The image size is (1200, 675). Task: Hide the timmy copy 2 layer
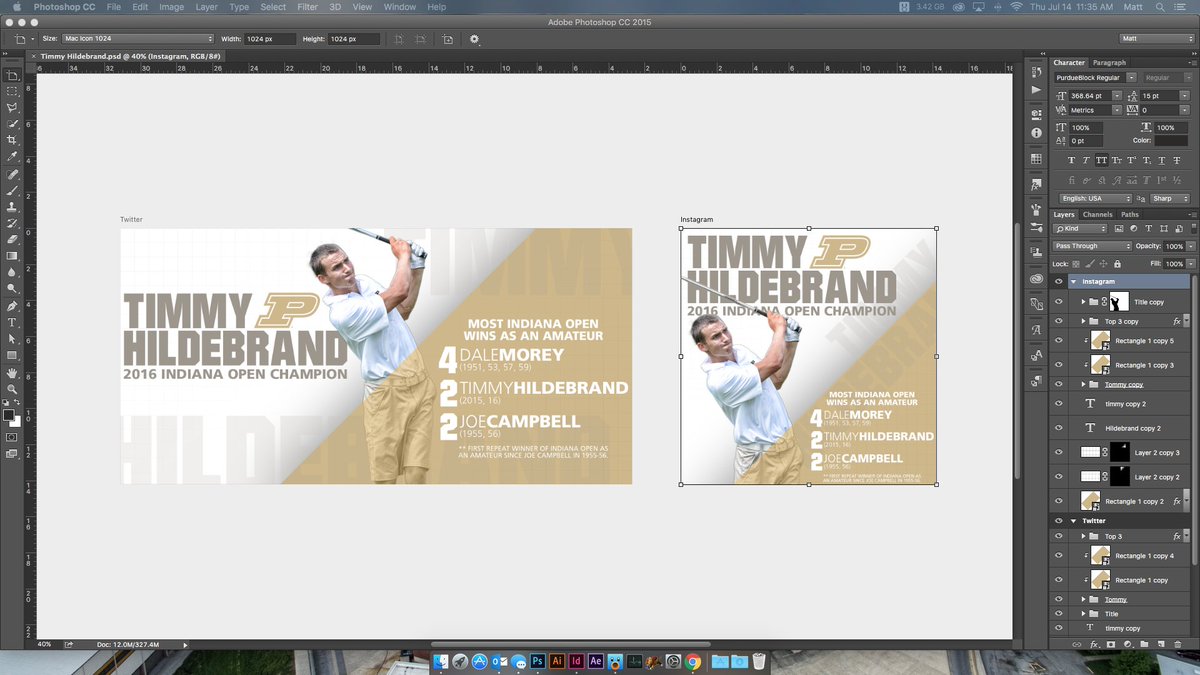click(1059, 404)
